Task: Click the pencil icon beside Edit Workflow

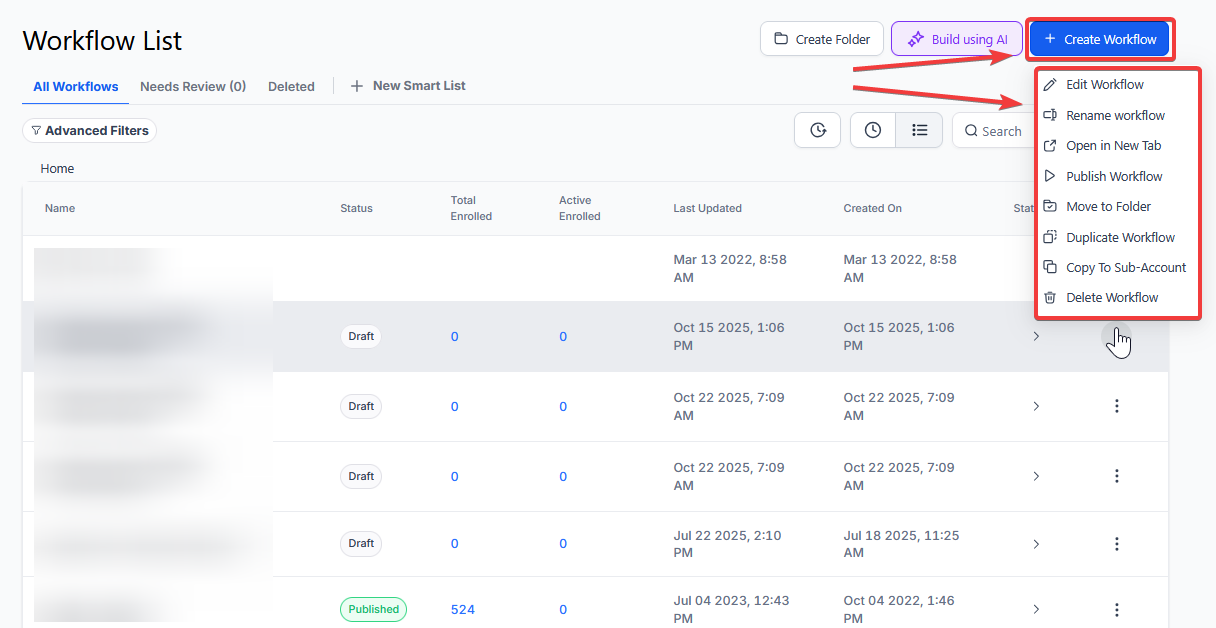Action: [x=1050, y=85]
